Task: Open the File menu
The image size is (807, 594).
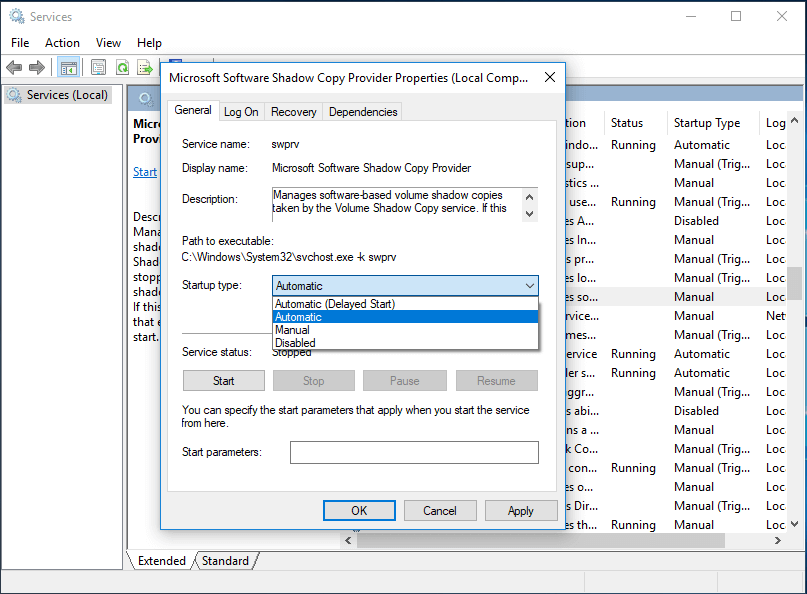Action: (20, 43)
